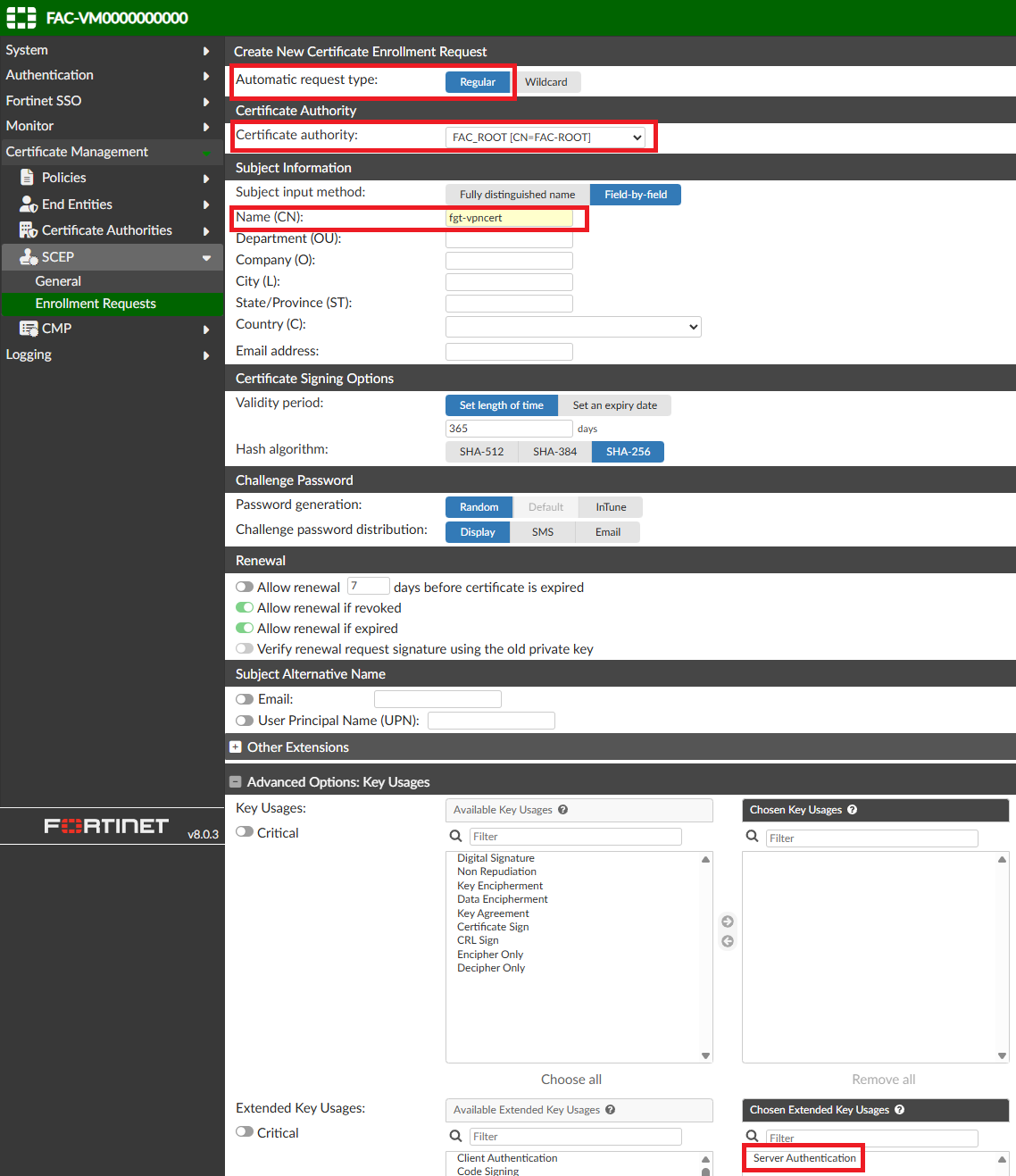Click left arrow to remove chosen key usage
Screen dimensions: 1016x1176
(728, 941)
